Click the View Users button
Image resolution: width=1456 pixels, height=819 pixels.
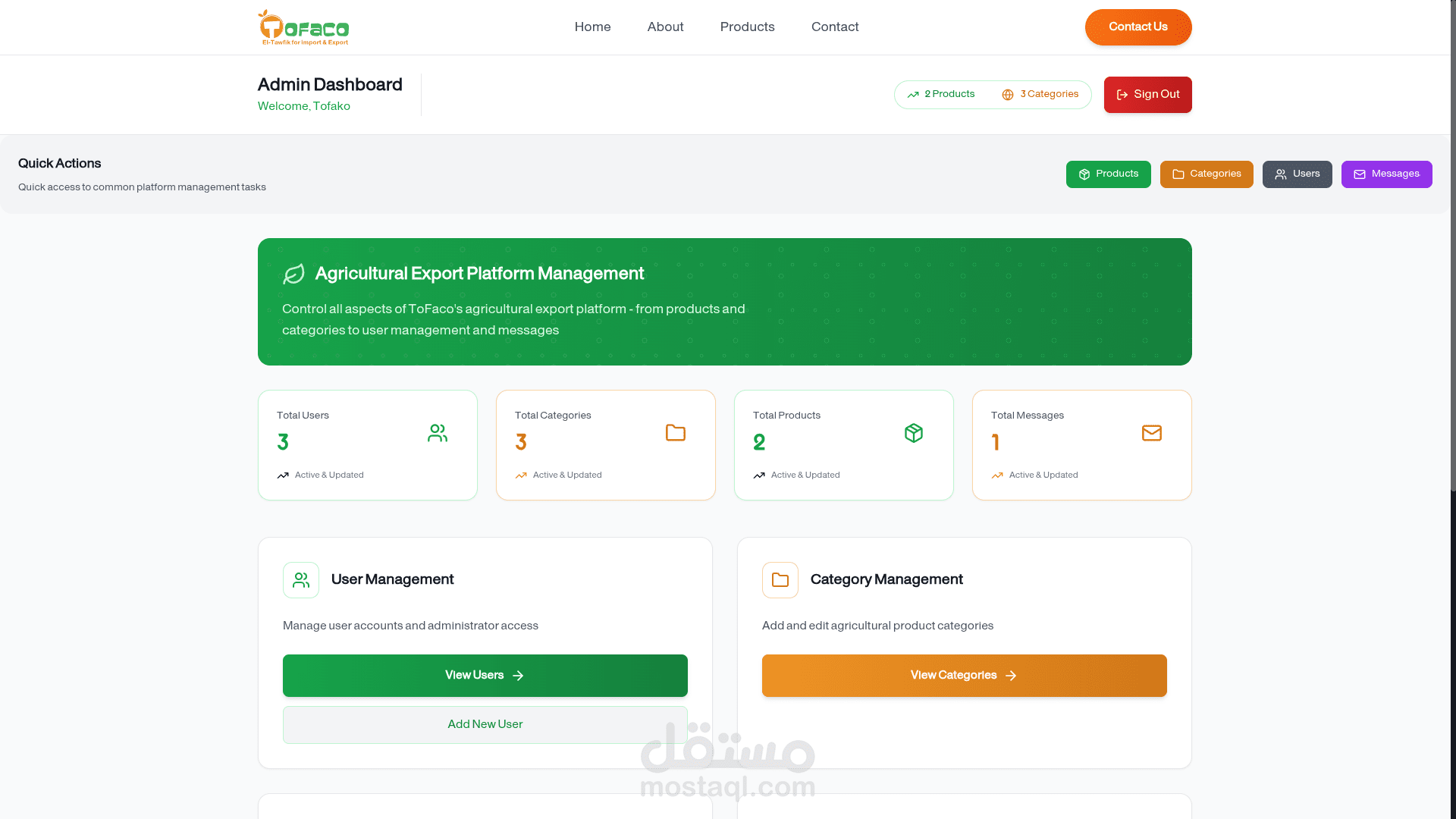[x=485, y=676]
